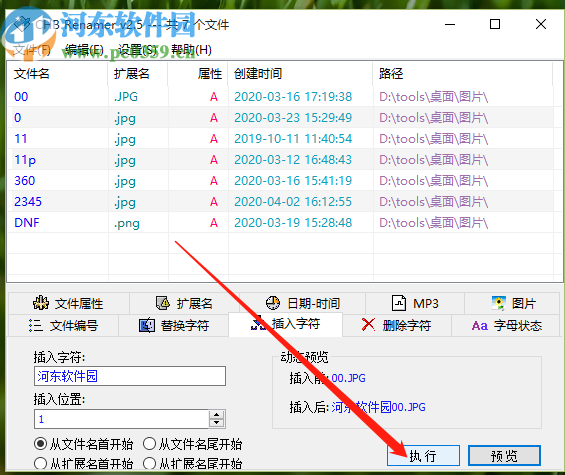Viewport: 565px width, 475px height.
Task: Switch to the 文件编号 tab
Action: click(x=63, y=326)
